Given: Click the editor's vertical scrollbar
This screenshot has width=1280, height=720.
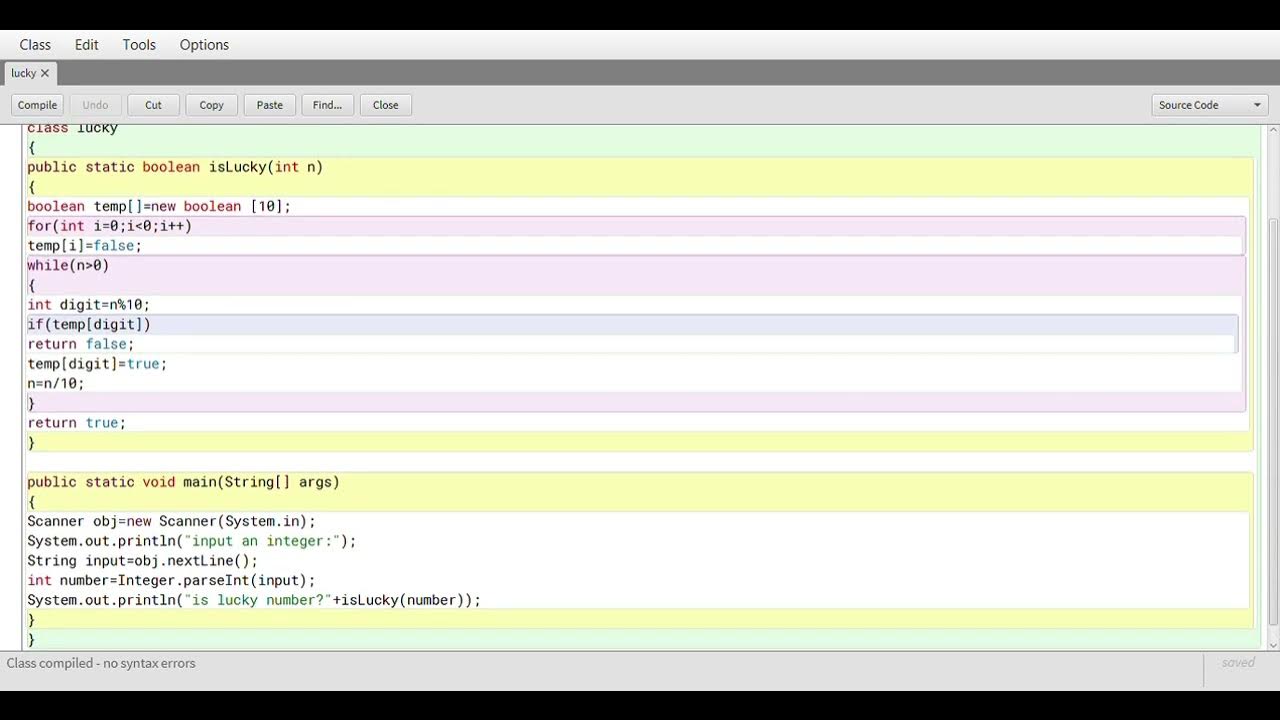Looking at the screenshot, I should click(x=1273, y=420).
